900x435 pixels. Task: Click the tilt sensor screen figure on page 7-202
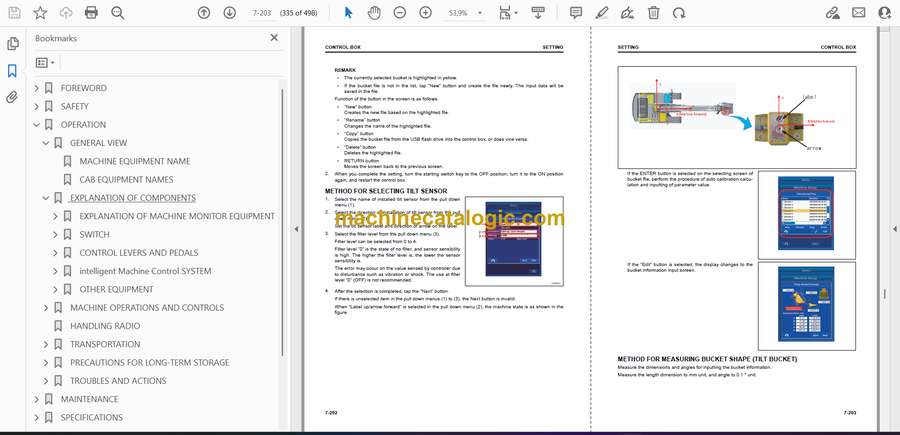pos(514,241)
